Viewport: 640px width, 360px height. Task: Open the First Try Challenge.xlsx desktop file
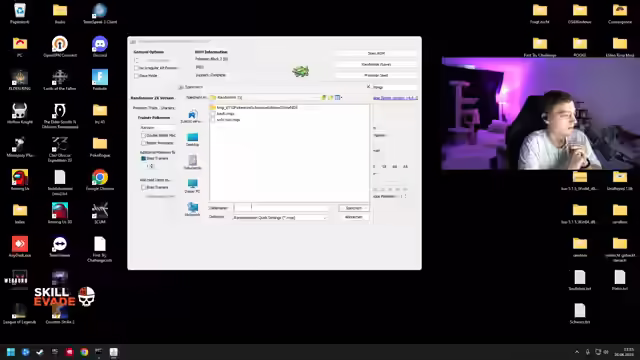[100, 249]
